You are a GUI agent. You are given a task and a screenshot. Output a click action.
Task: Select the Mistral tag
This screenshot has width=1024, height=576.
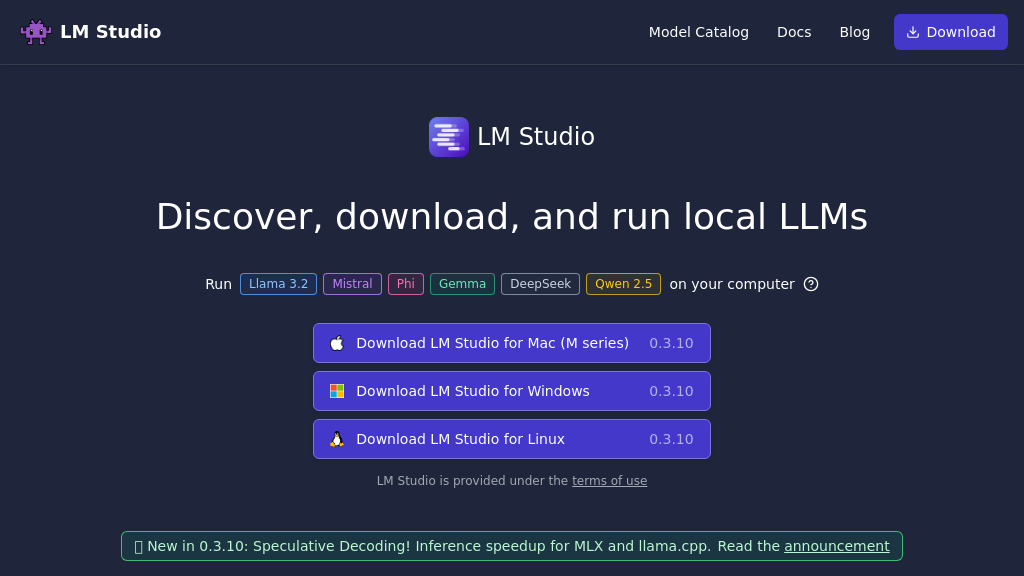click(352, 284)
